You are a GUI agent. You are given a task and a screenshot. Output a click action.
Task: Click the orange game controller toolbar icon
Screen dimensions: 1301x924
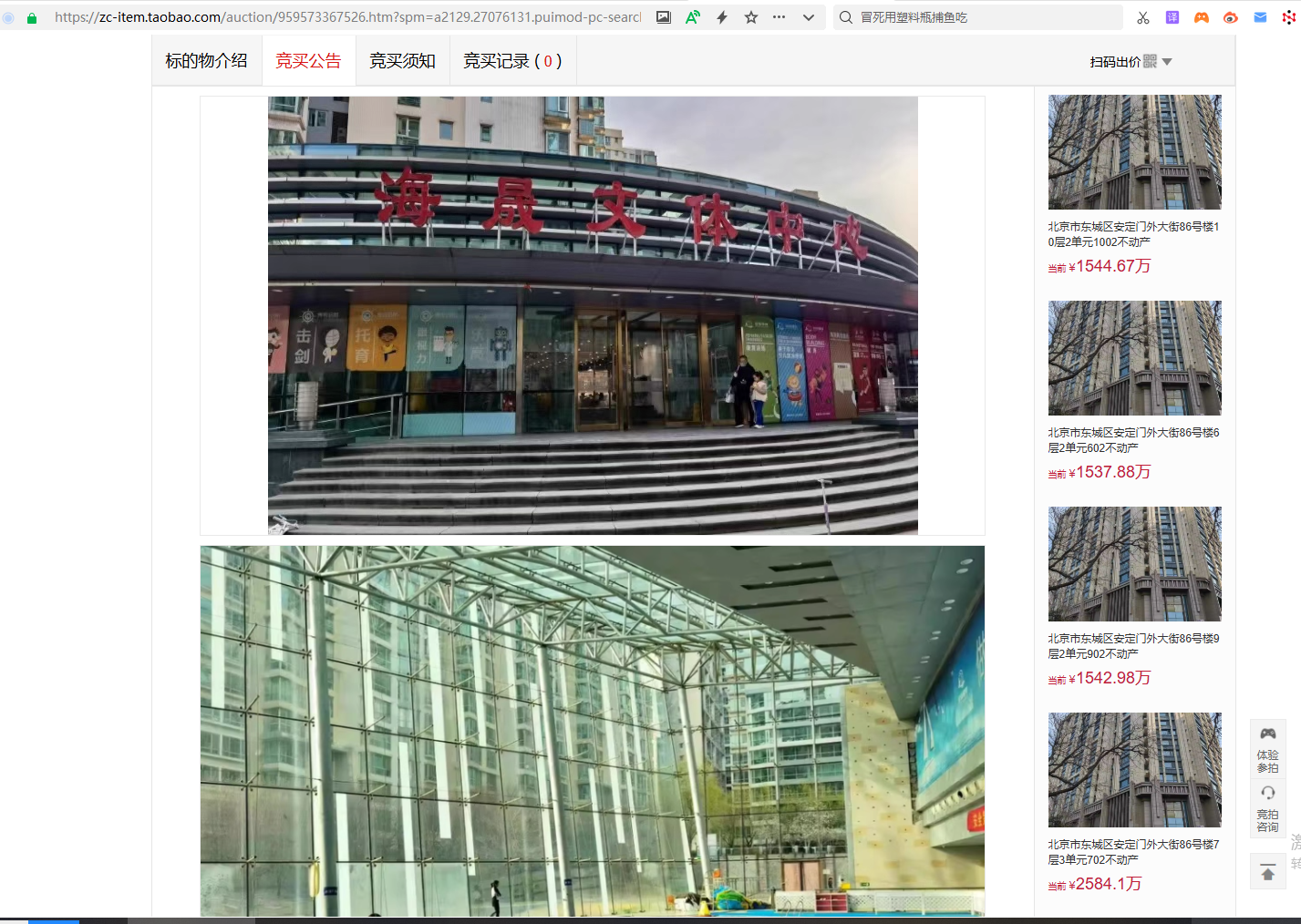(1202, 17)
